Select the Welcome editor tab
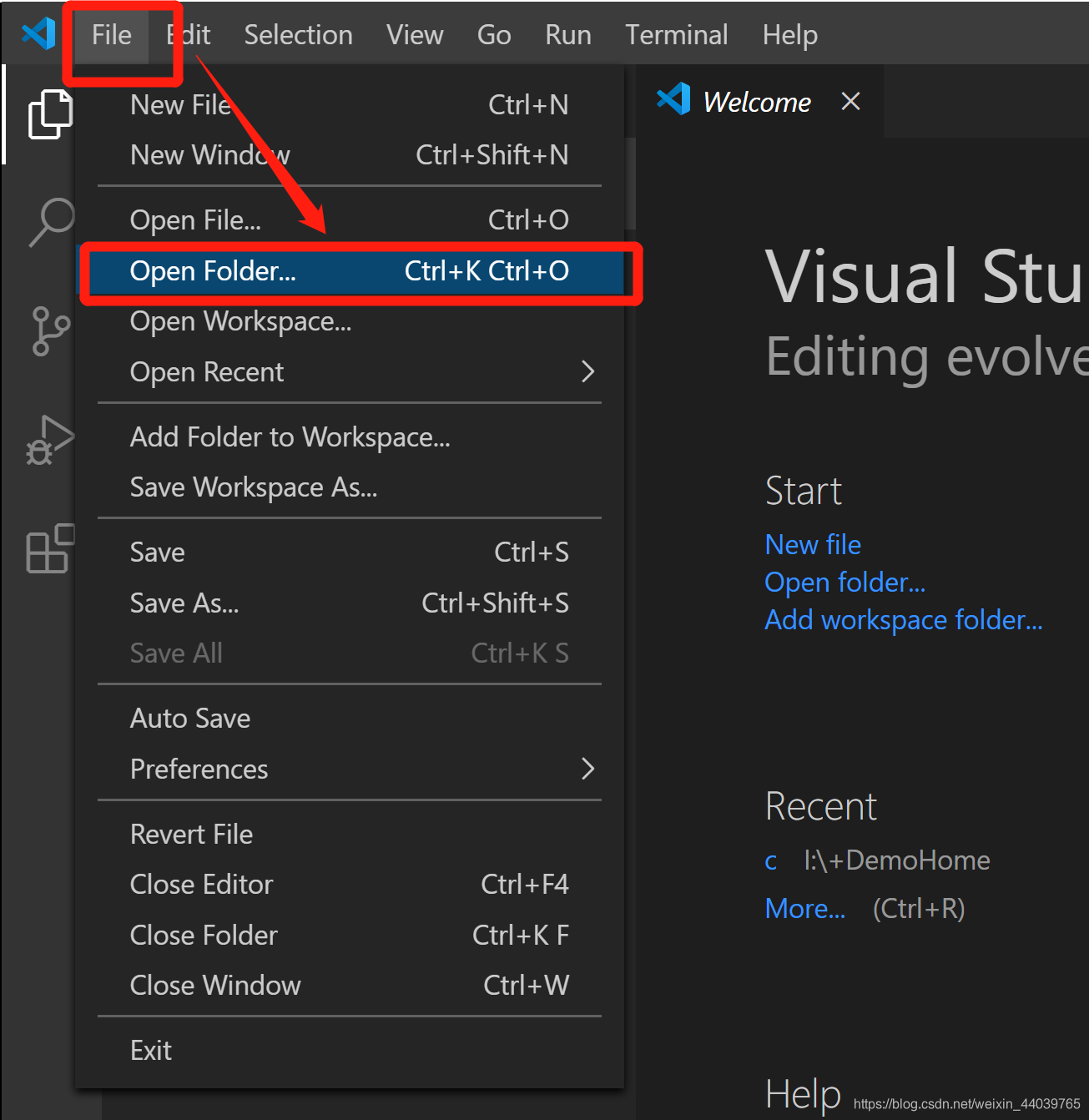Image resolution: width=1089 pixels, height=1120 pixels. tap(759, 101)
